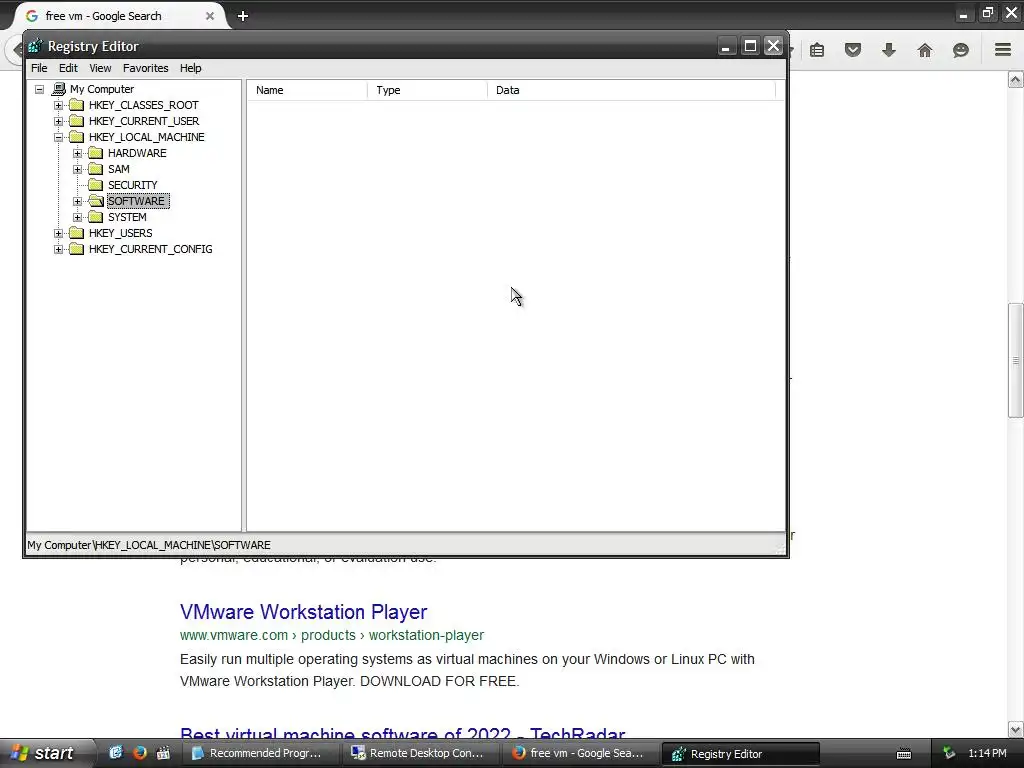Click the Registry Editor taskbar button

741,754
